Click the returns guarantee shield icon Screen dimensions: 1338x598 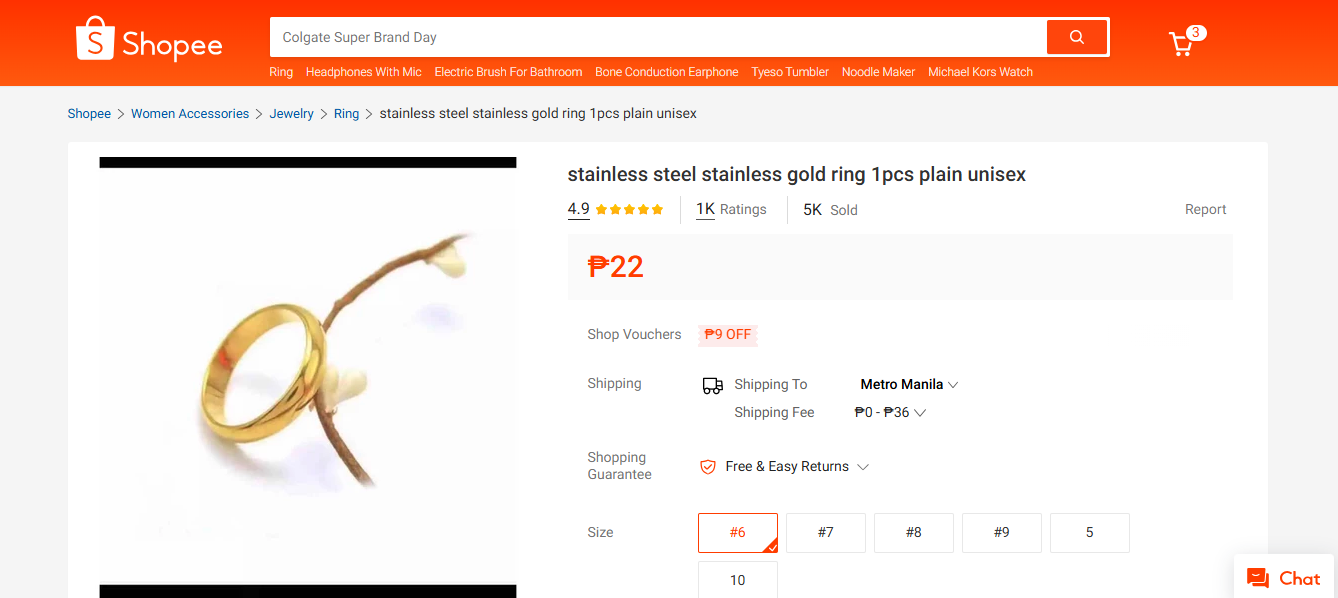tap(708, 466)
